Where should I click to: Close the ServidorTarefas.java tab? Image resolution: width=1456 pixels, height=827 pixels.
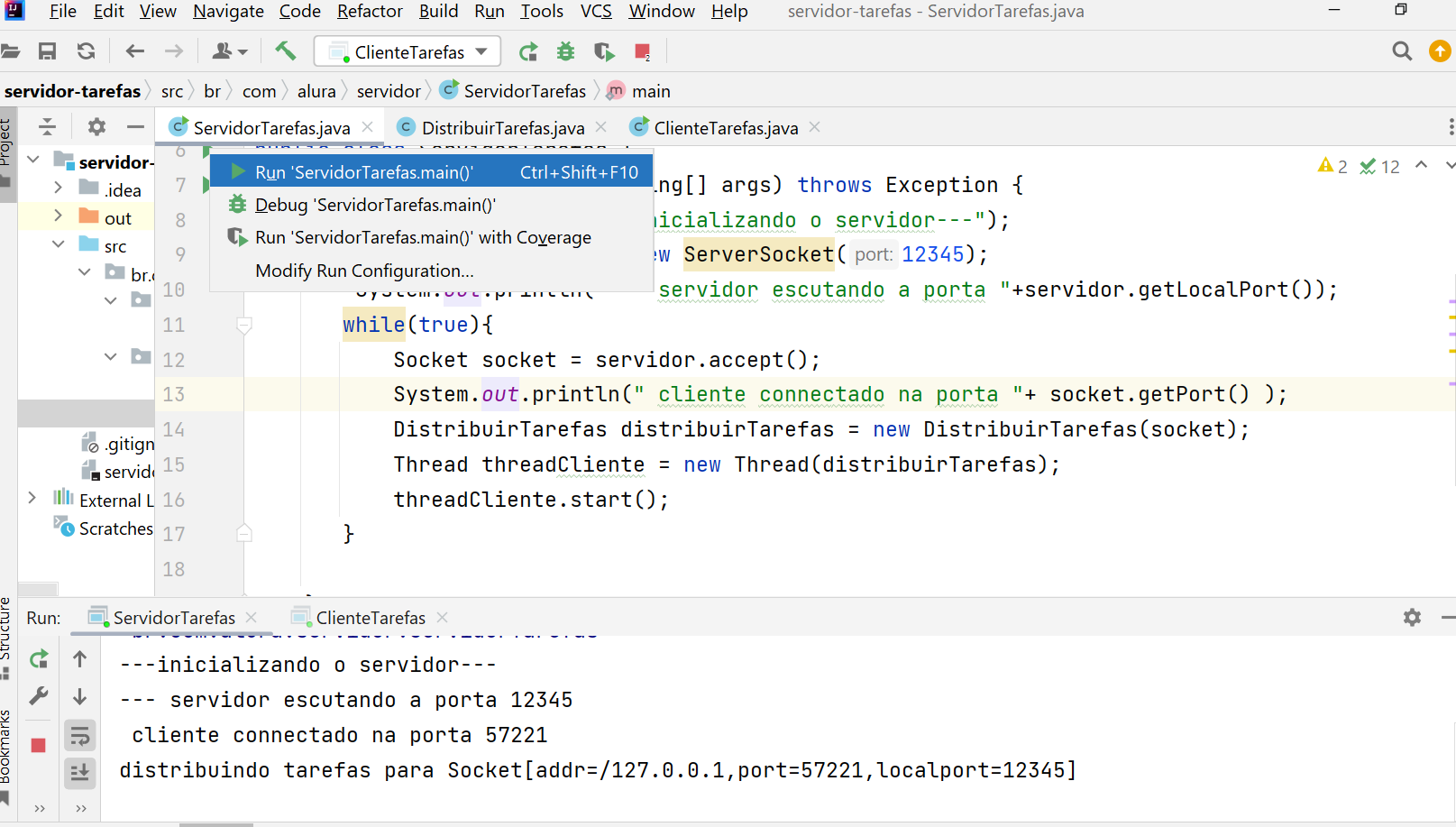[367, 127]
